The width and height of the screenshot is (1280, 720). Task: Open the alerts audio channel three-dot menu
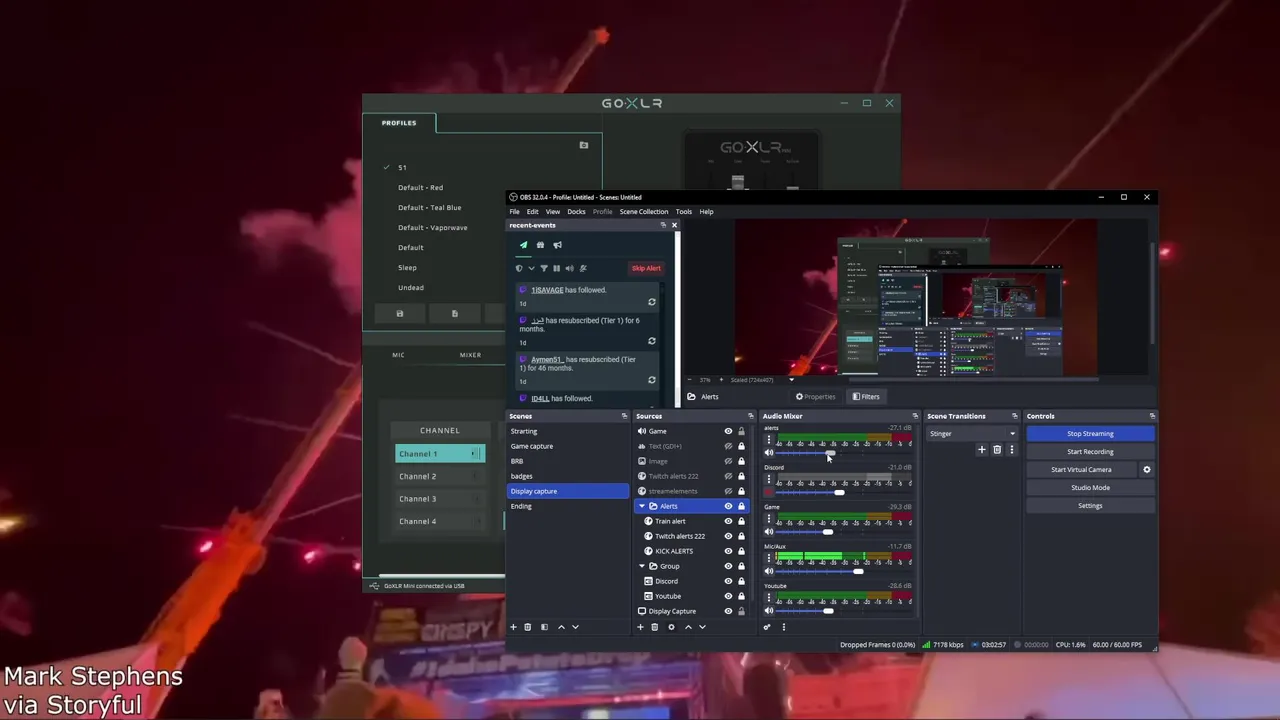pos(768,440)
